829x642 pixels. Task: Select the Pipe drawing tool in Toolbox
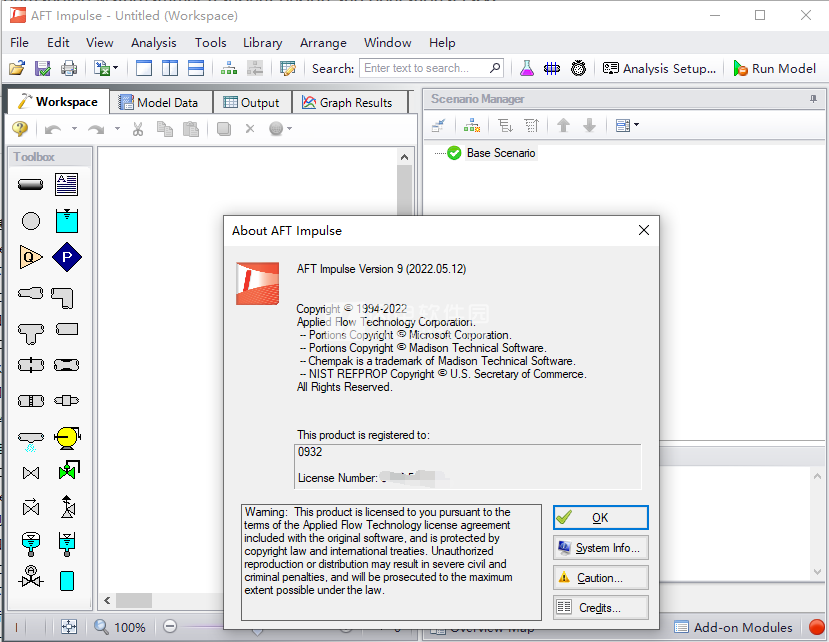click(x=31, y=185)
